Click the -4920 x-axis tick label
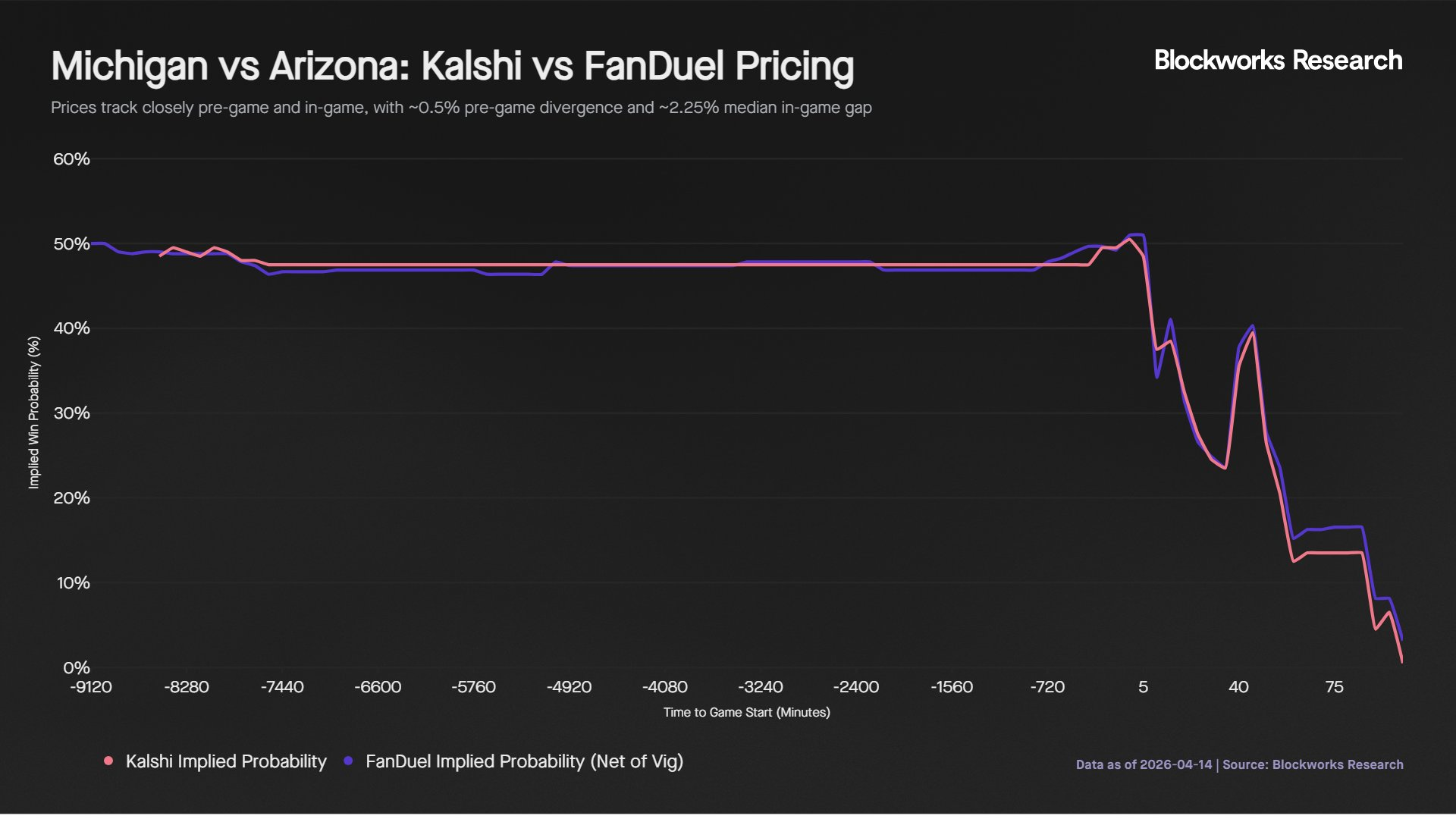The width and height of the screenshot is (1456, 819). click(x=569, y=687)
